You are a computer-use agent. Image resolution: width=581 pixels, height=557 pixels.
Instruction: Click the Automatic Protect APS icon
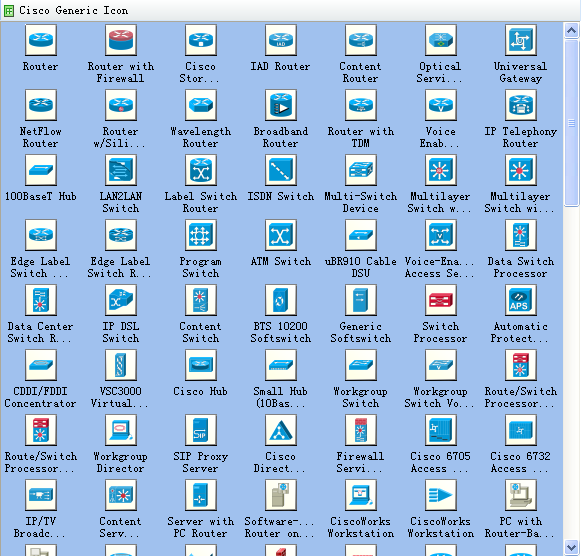(521, 300)
